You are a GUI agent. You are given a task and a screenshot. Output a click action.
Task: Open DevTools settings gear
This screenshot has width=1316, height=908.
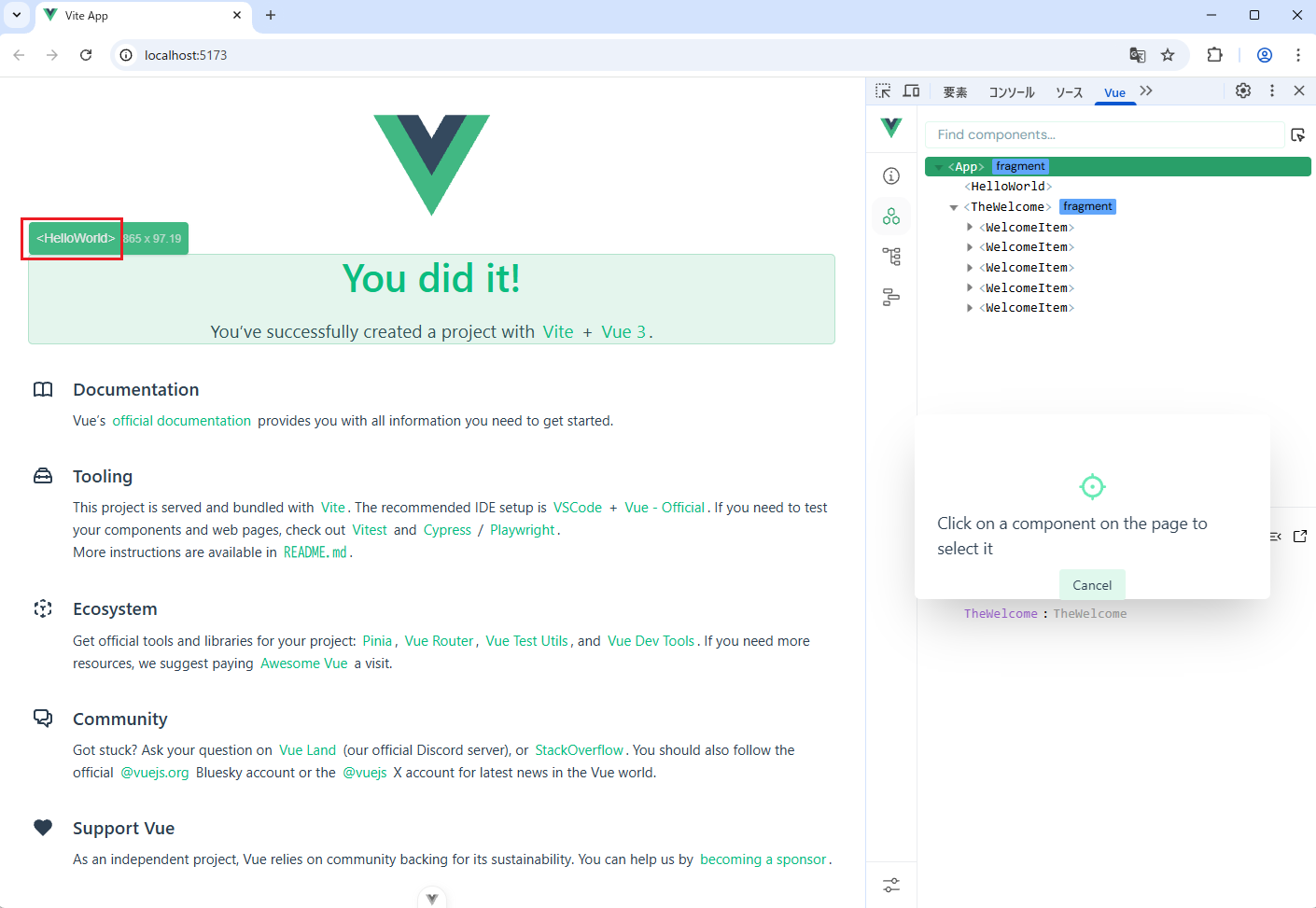click(x=1243, y=91)
